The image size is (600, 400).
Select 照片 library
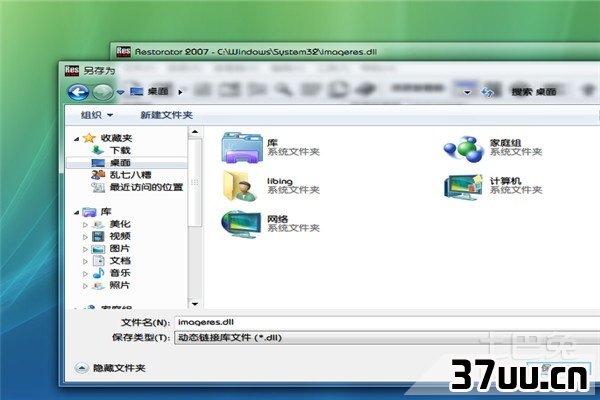120,285
